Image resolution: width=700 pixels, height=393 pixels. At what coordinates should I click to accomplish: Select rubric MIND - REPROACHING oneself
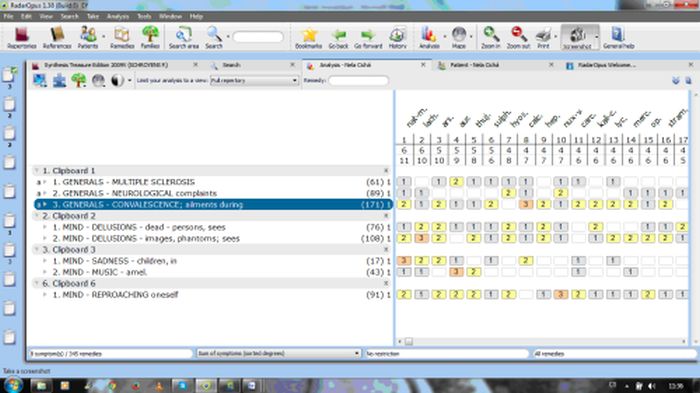pos(213,295)
